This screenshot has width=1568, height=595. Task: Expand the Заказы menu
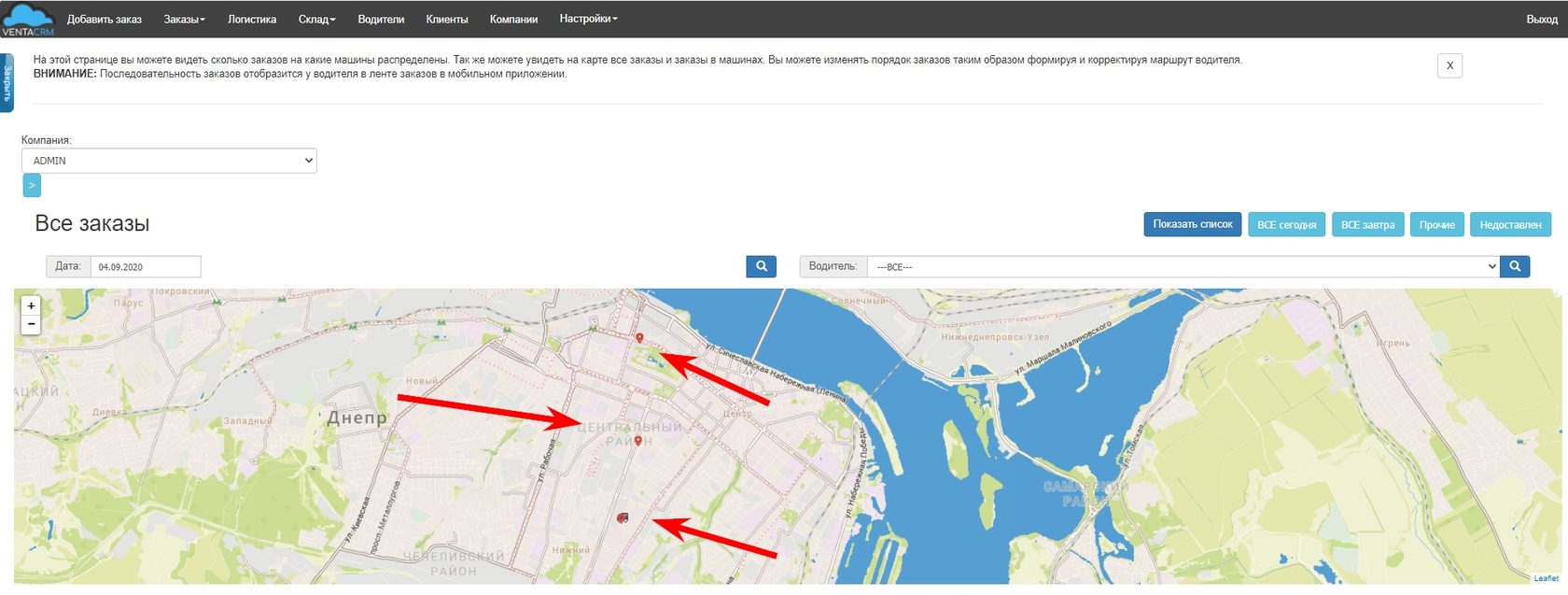click(184, 19)
